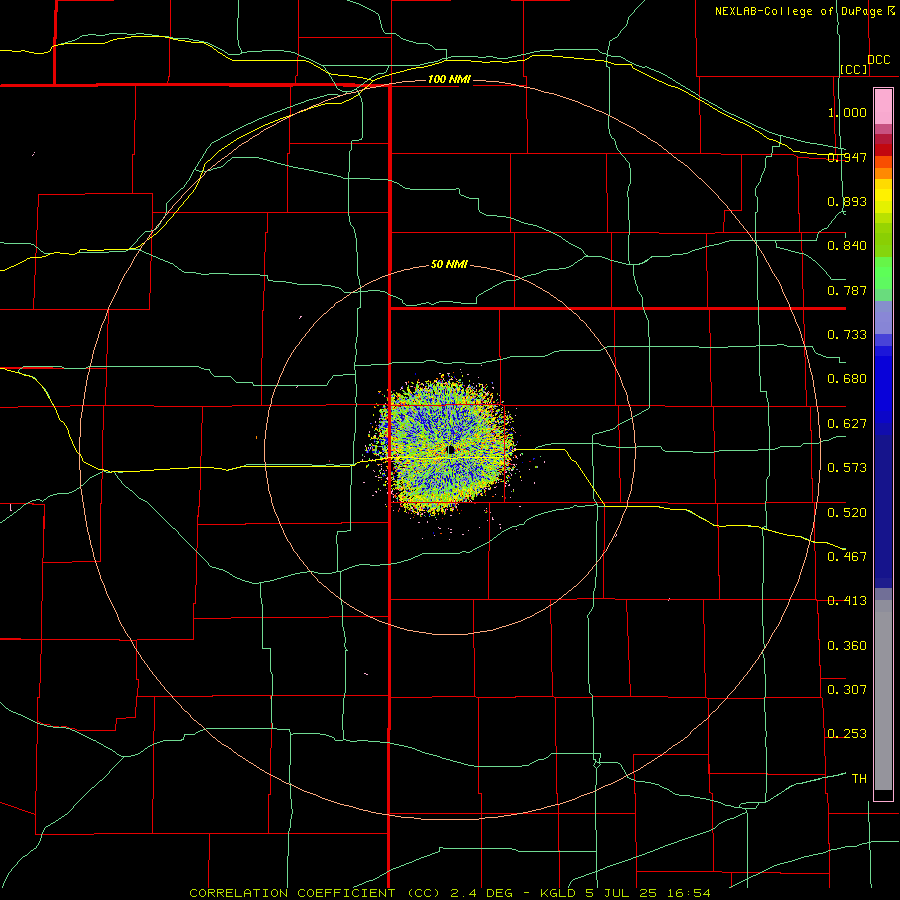Click the 0.573 scale value
The image size is (900, 900).
847,468
